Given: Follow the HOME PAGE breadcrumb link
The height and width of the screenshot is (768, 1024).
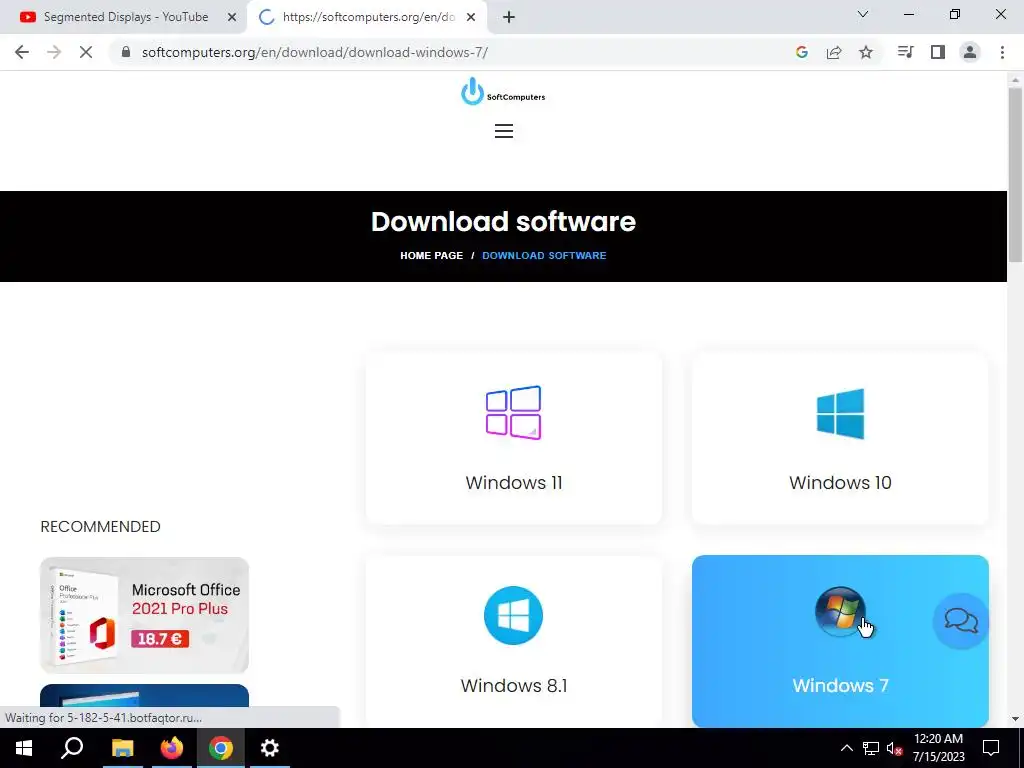Looking at the screenshot, I should (x=432, y=255).
